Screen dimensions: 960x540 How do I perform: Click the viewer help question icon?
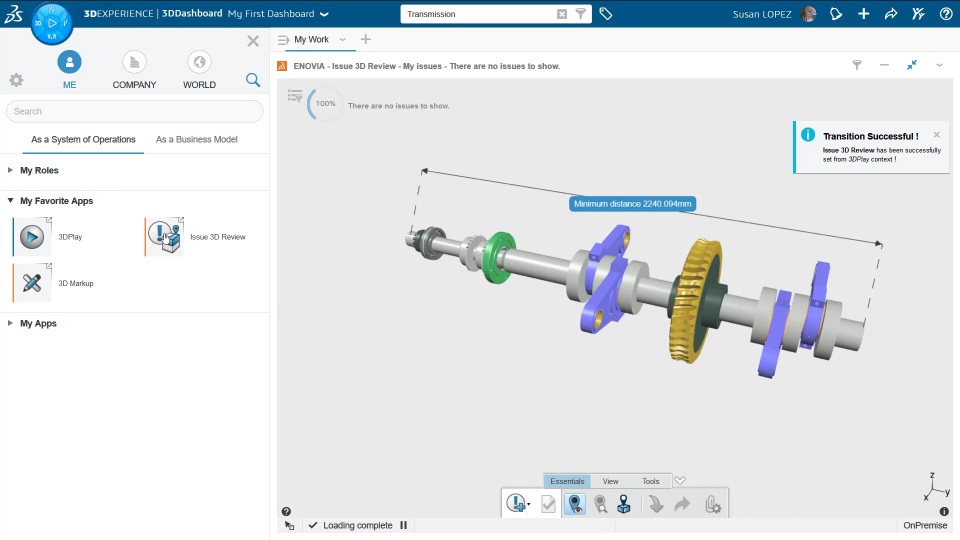286,511
